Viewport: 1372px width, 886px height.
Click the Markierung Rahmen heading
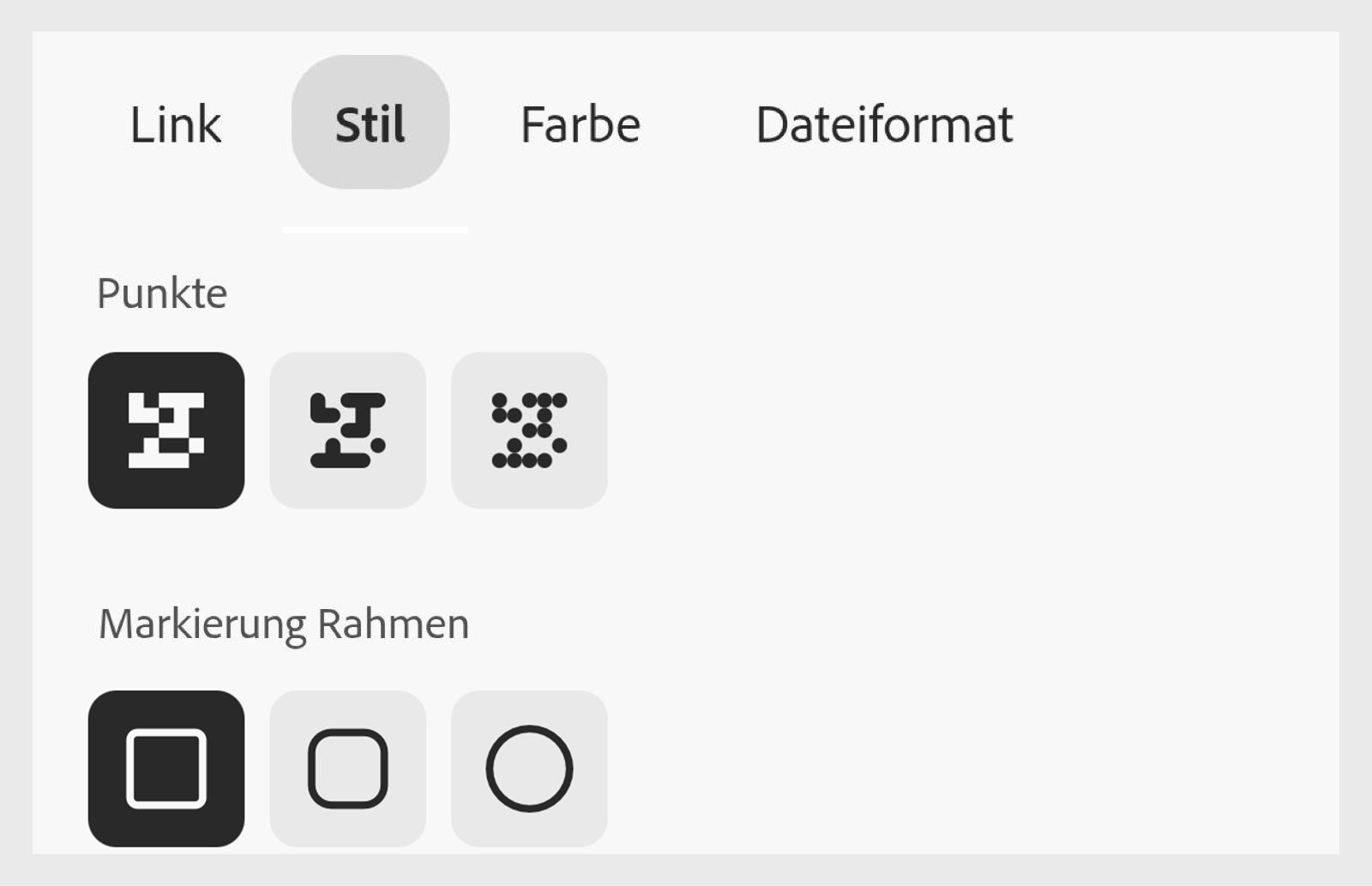point(283,624)
